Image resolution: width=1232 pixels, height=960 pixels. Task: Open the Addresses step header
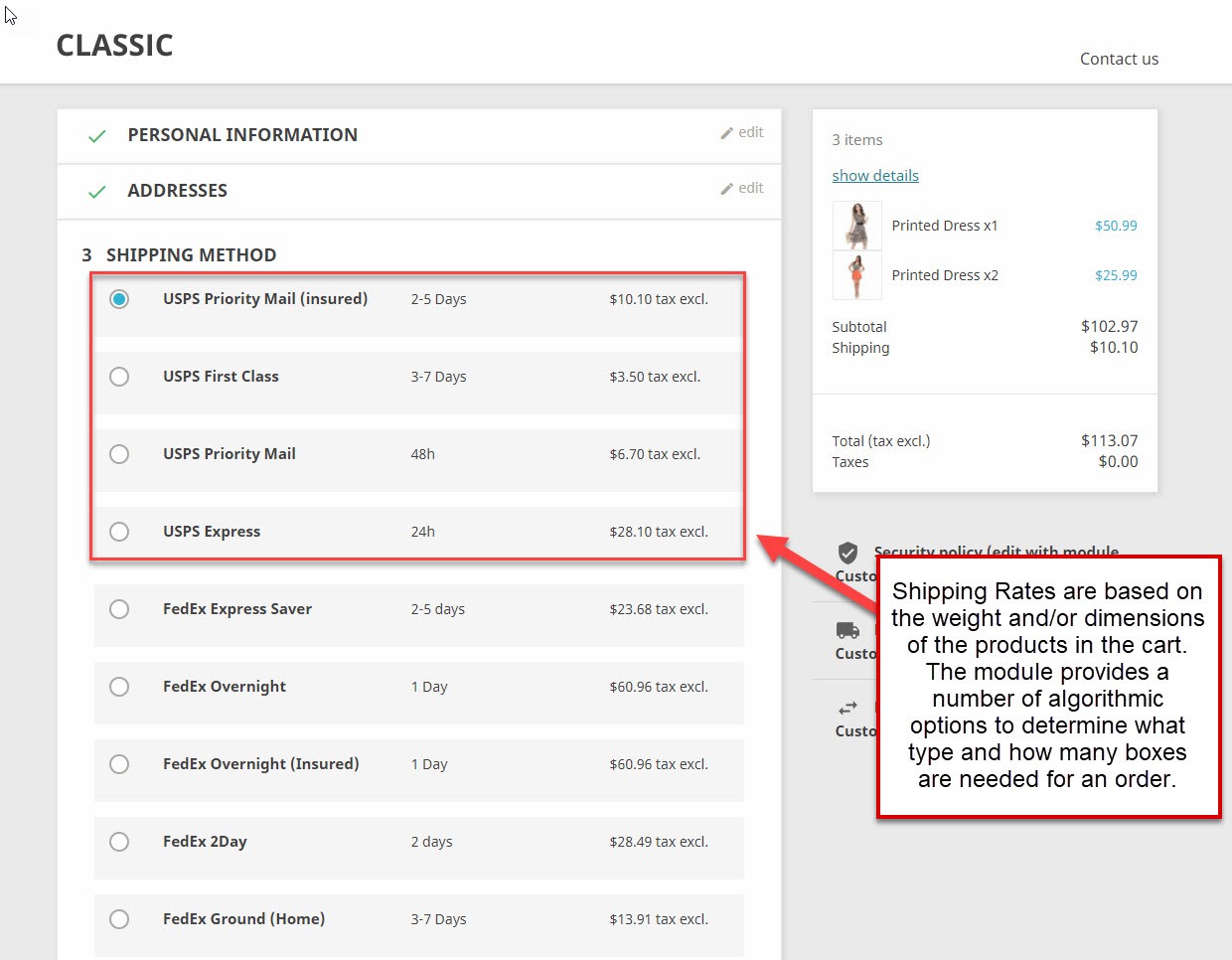click(x=177, y=191)
